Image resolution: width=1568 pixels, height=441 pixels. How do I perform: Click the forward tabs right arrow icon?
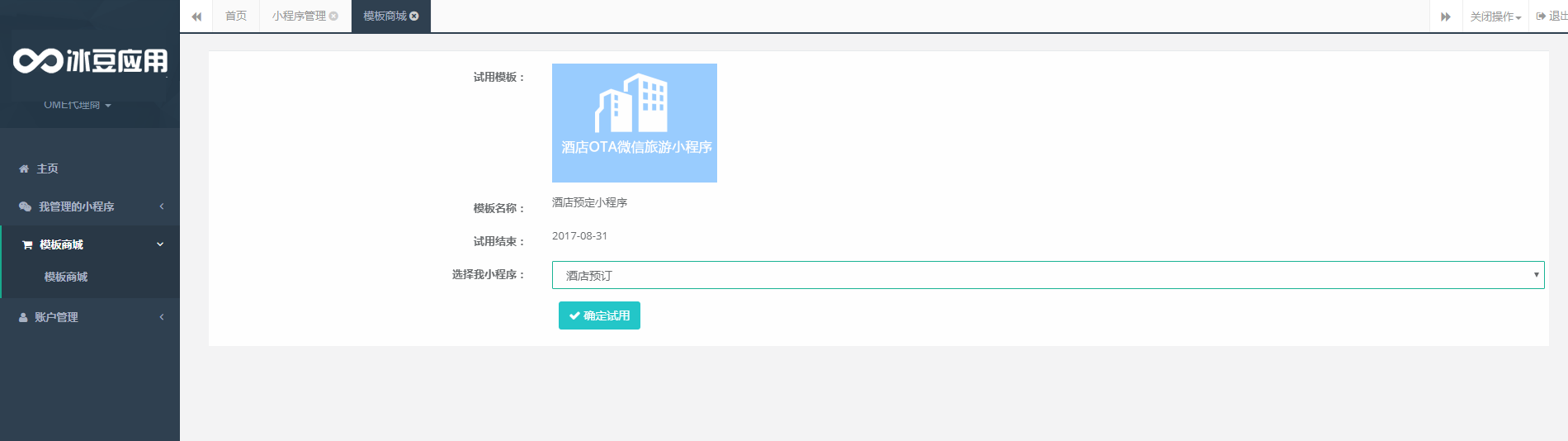[1446, 17]
